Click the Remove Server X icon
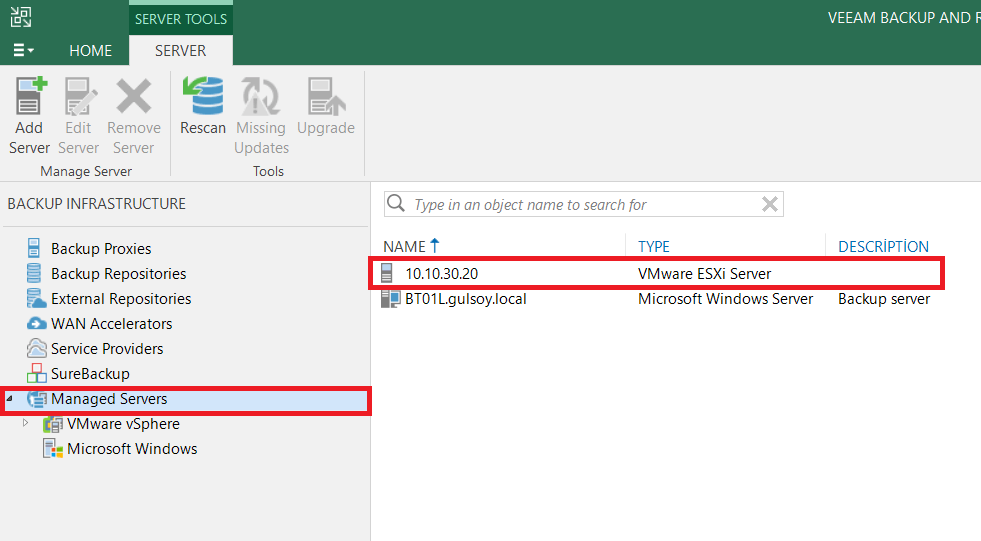Viewport: 981px width, 541px height. pyautogui.click(x=134, y=98)
